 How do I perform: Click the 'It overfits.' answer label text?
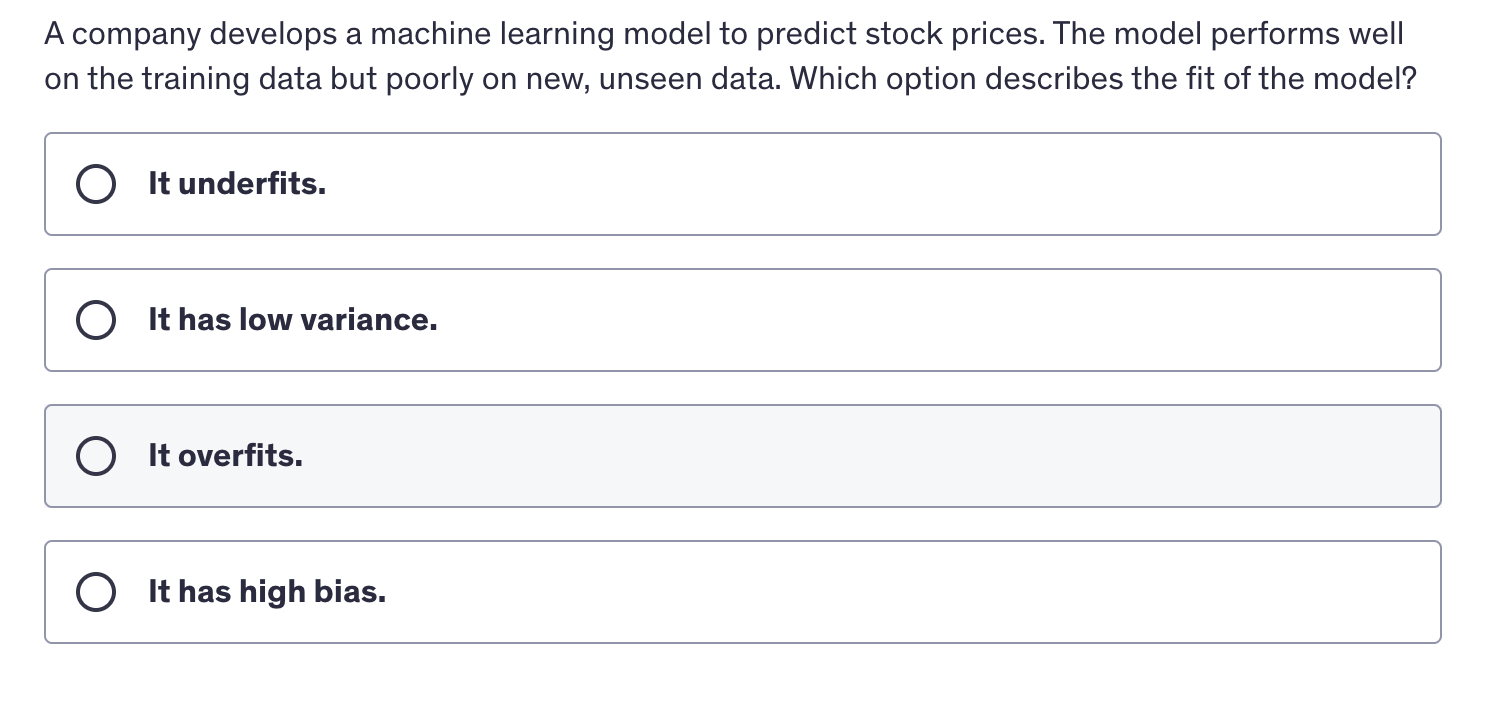(225, 456)
